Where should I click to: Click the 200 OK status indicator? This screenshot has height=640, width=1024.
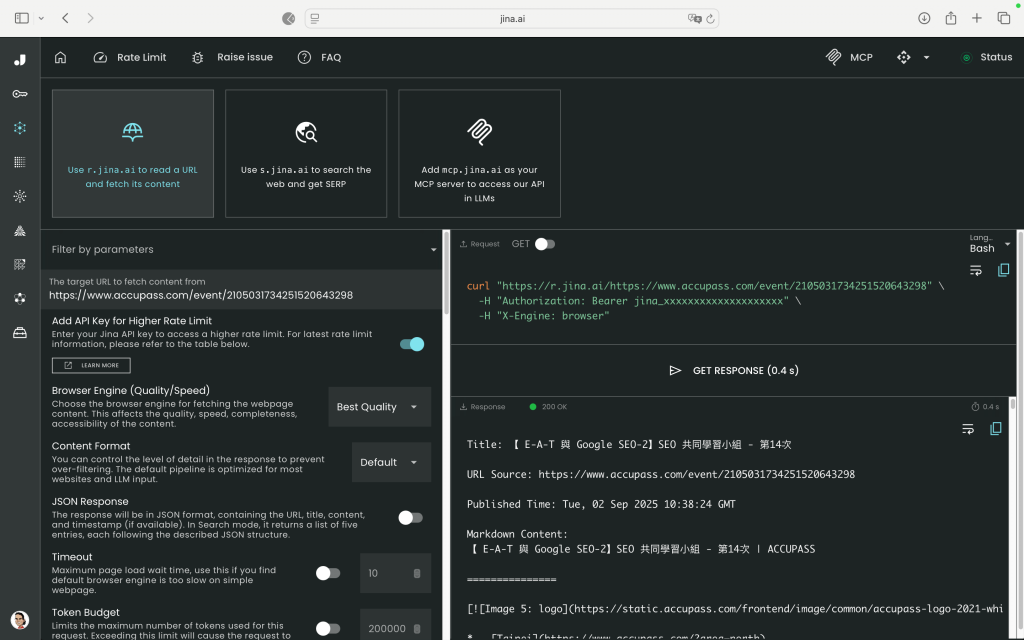point(548,407)
